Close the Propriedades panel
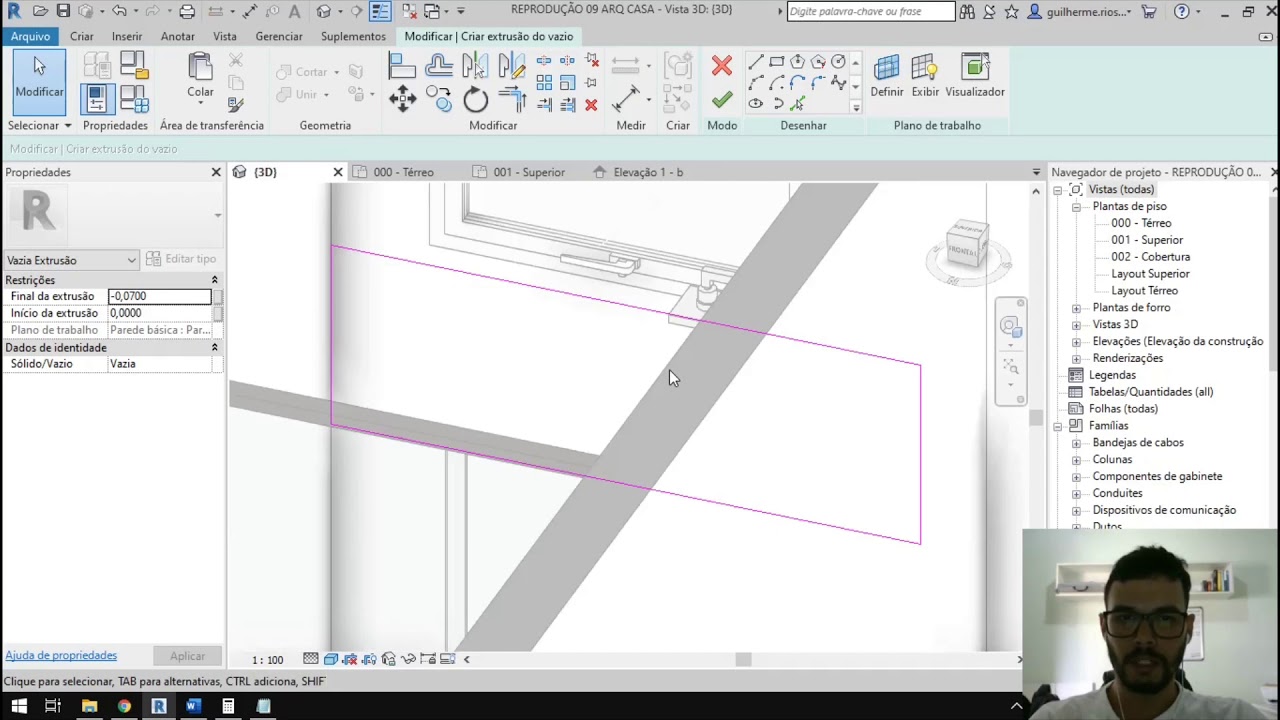Viewport: 1280px width, 720px height. point(215,172)
